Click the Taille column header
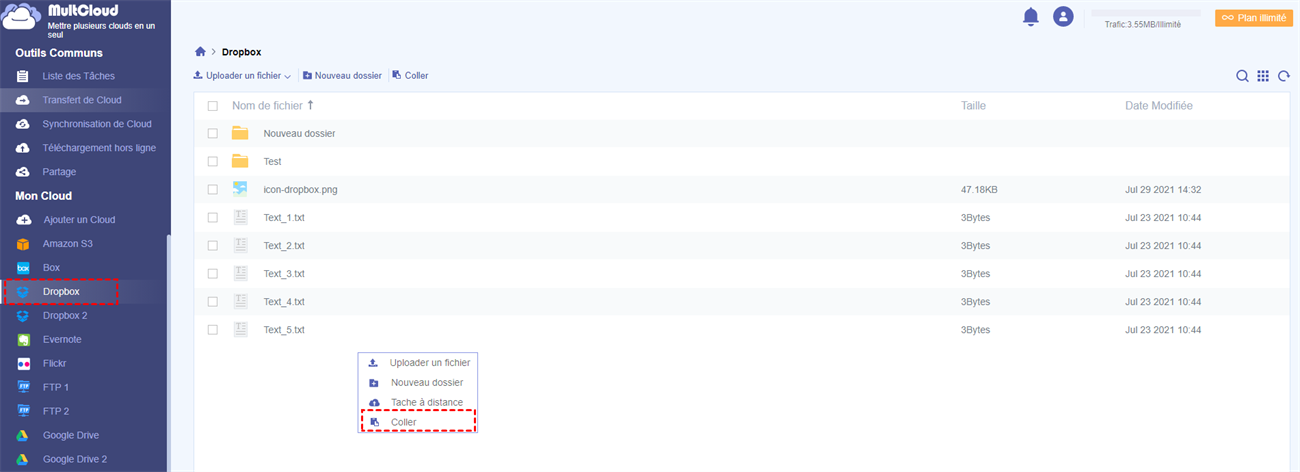 [x=974, y=105]
